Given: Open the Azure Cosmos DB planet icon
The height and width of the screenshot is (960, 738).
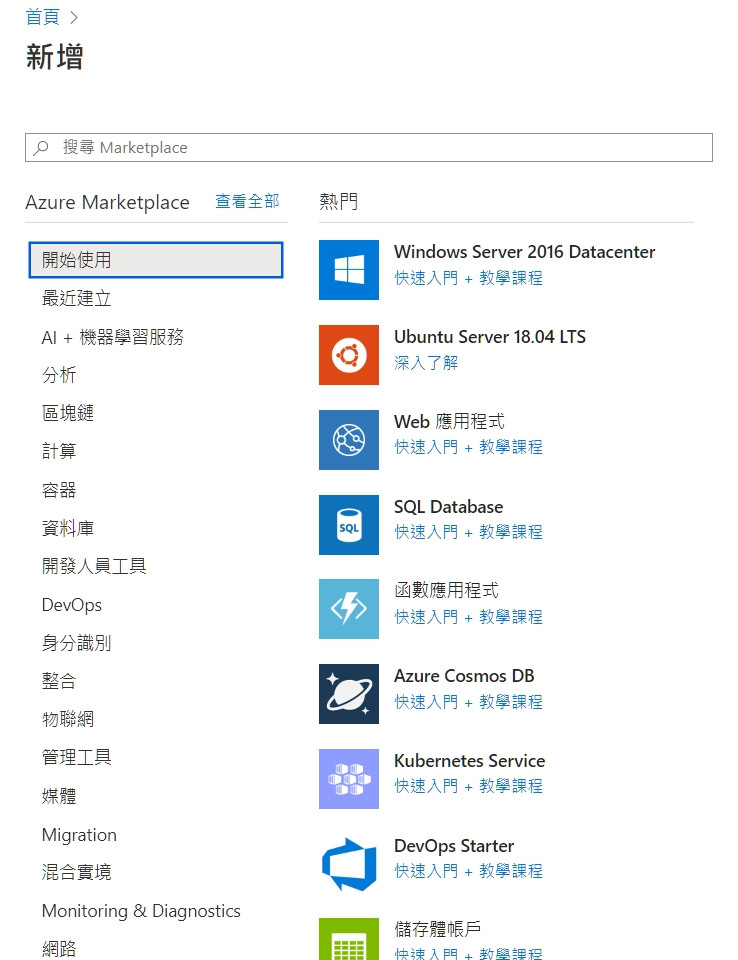Looking at the screenshot, I should pos(348,694).
